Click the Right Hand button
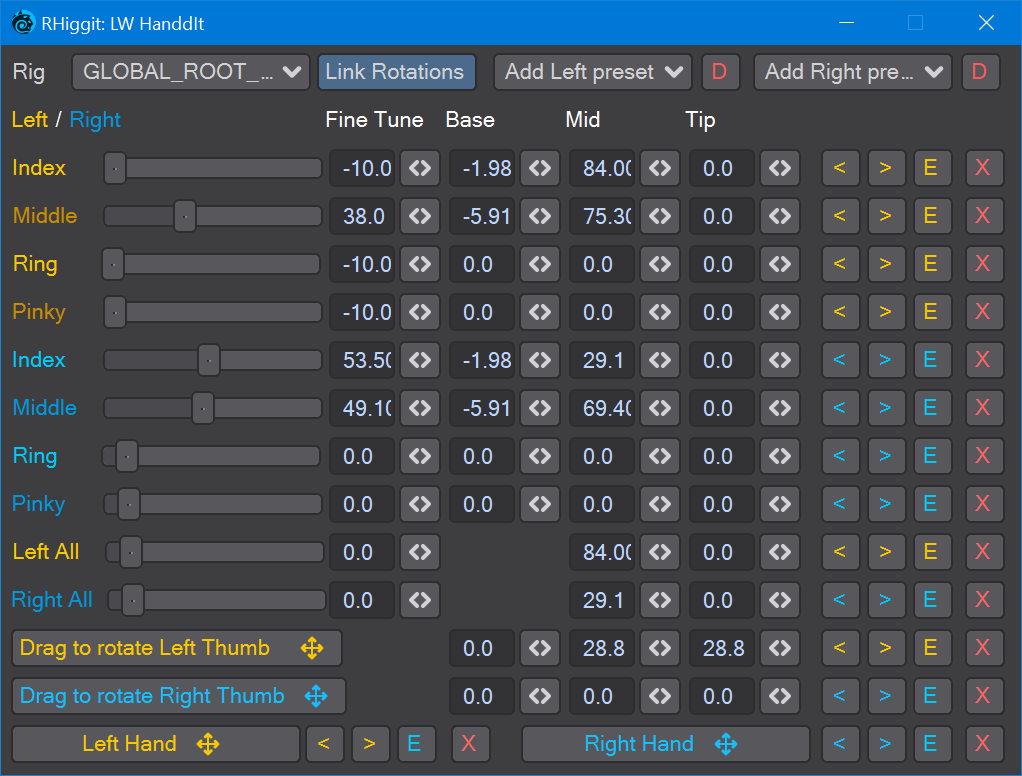Screen dimensions: 1022x776 pyautogui.click(x=665, y=744)
